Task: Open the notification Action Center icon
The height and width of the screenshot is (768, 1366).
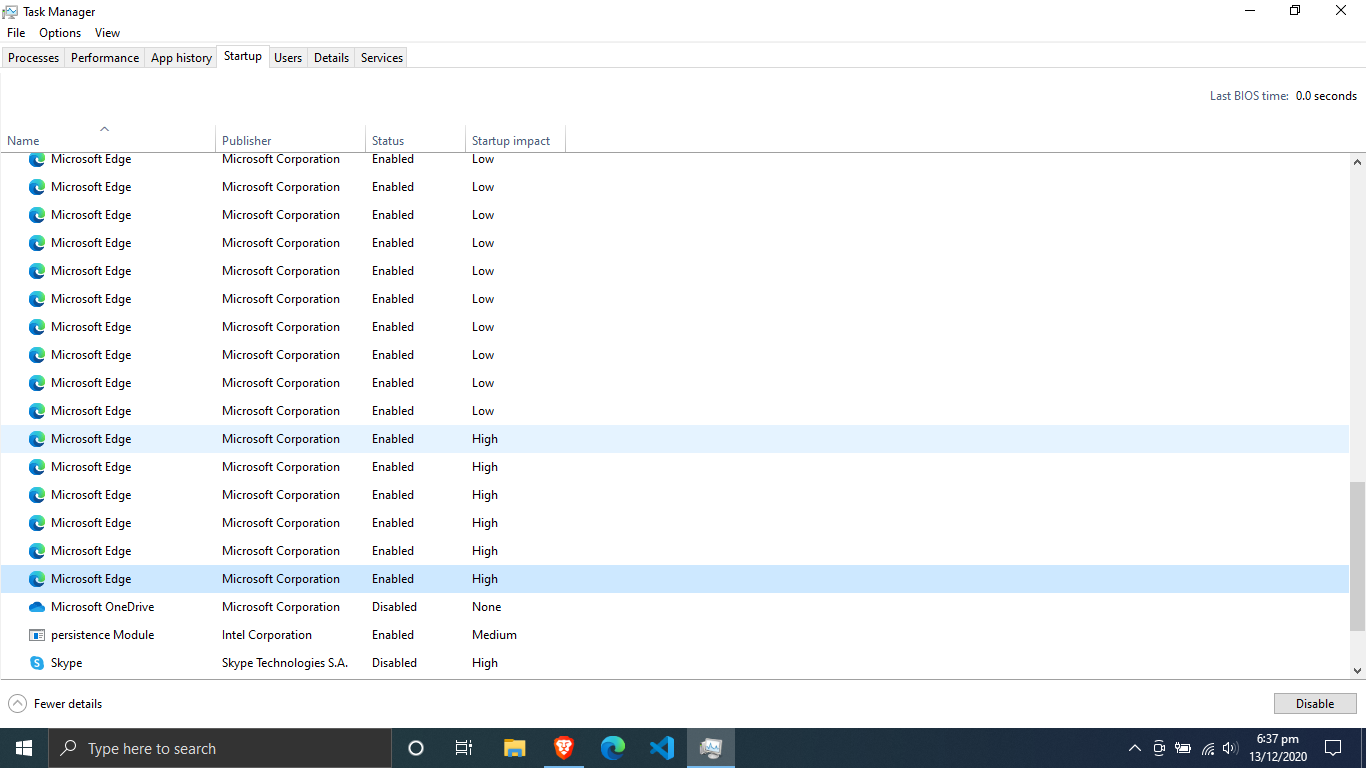Action: click(1332, 748)
